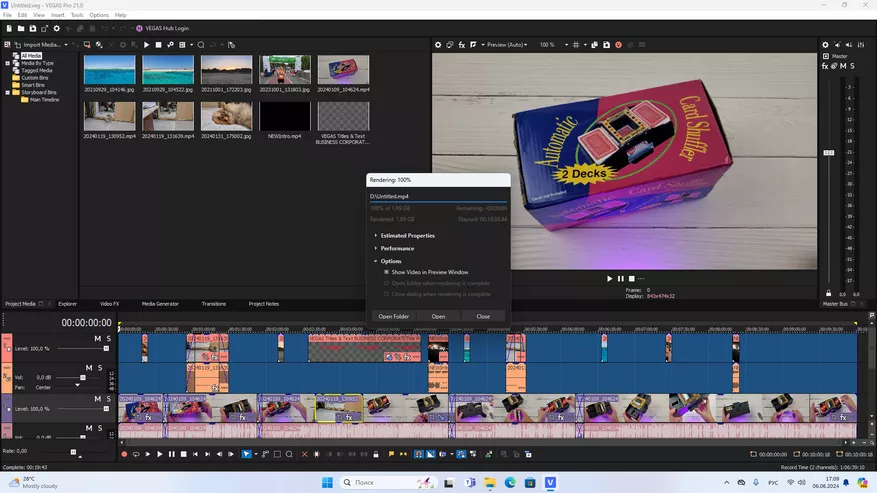
Task: Click the record button in timeline transport
Action: click(x=124, y=454)
